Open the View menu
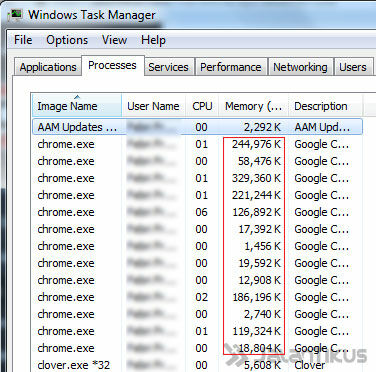This screenshot has width=376, height=372. [x=114, y=40]
